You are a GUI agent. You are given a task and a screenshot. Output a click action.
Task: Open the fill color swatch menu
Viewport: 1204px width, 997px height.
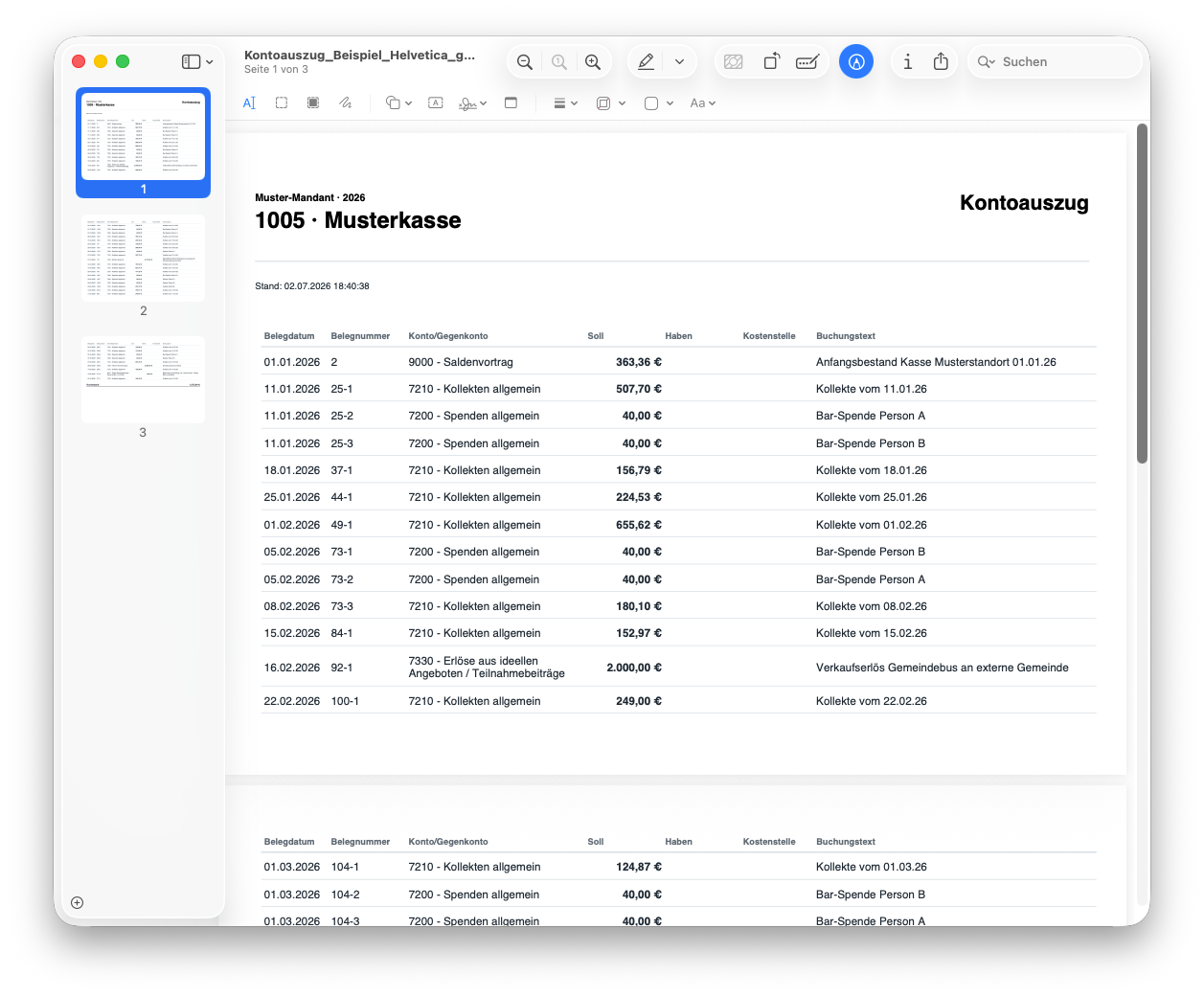click(659, 103)
